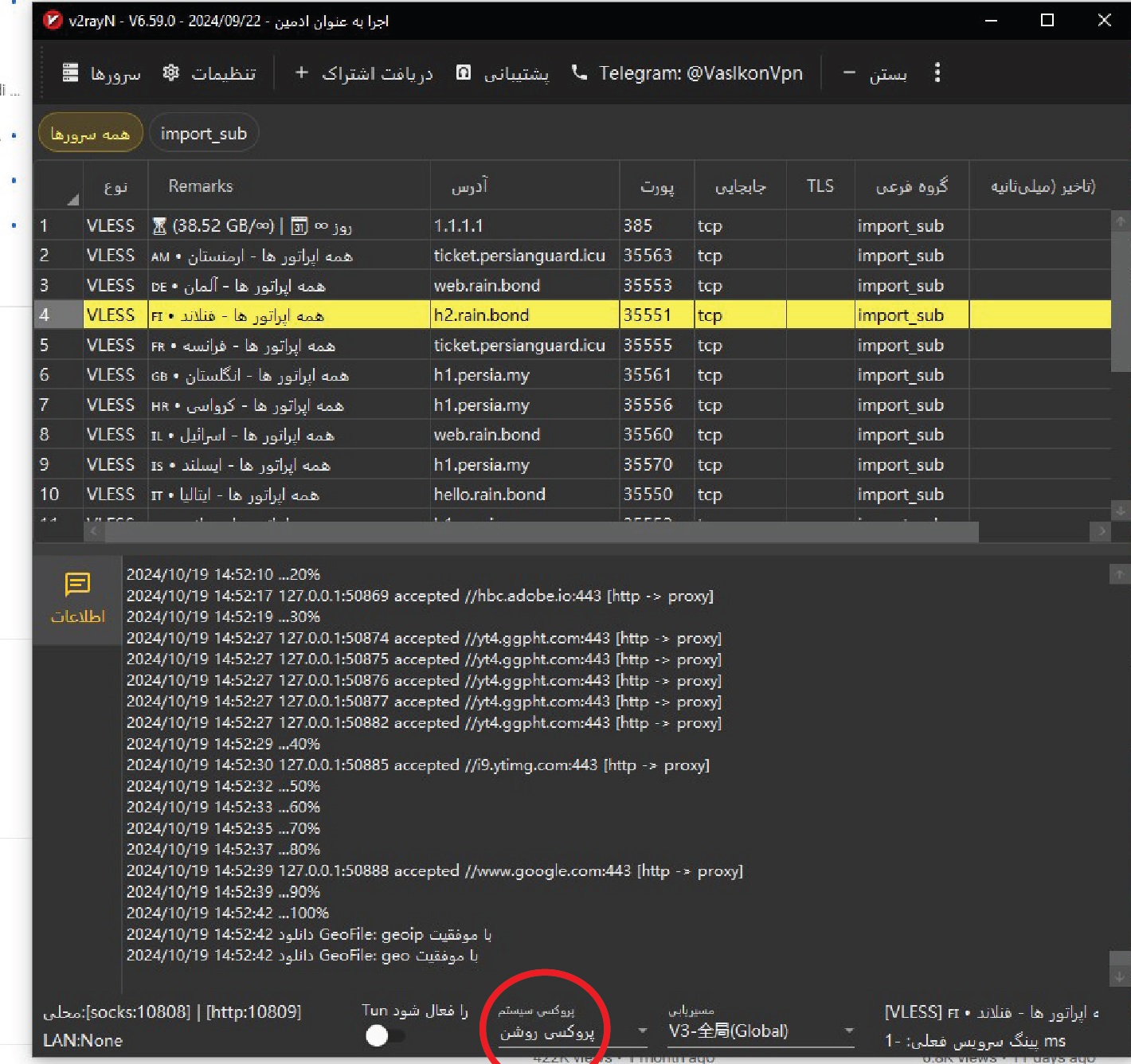Select the آلمان DE server row

[572, 285]
